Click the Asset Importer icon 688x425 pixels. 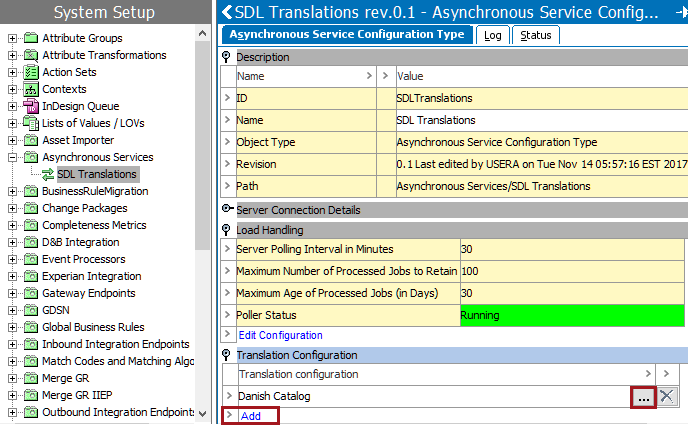pyautogui.click(x=31, y=140)
